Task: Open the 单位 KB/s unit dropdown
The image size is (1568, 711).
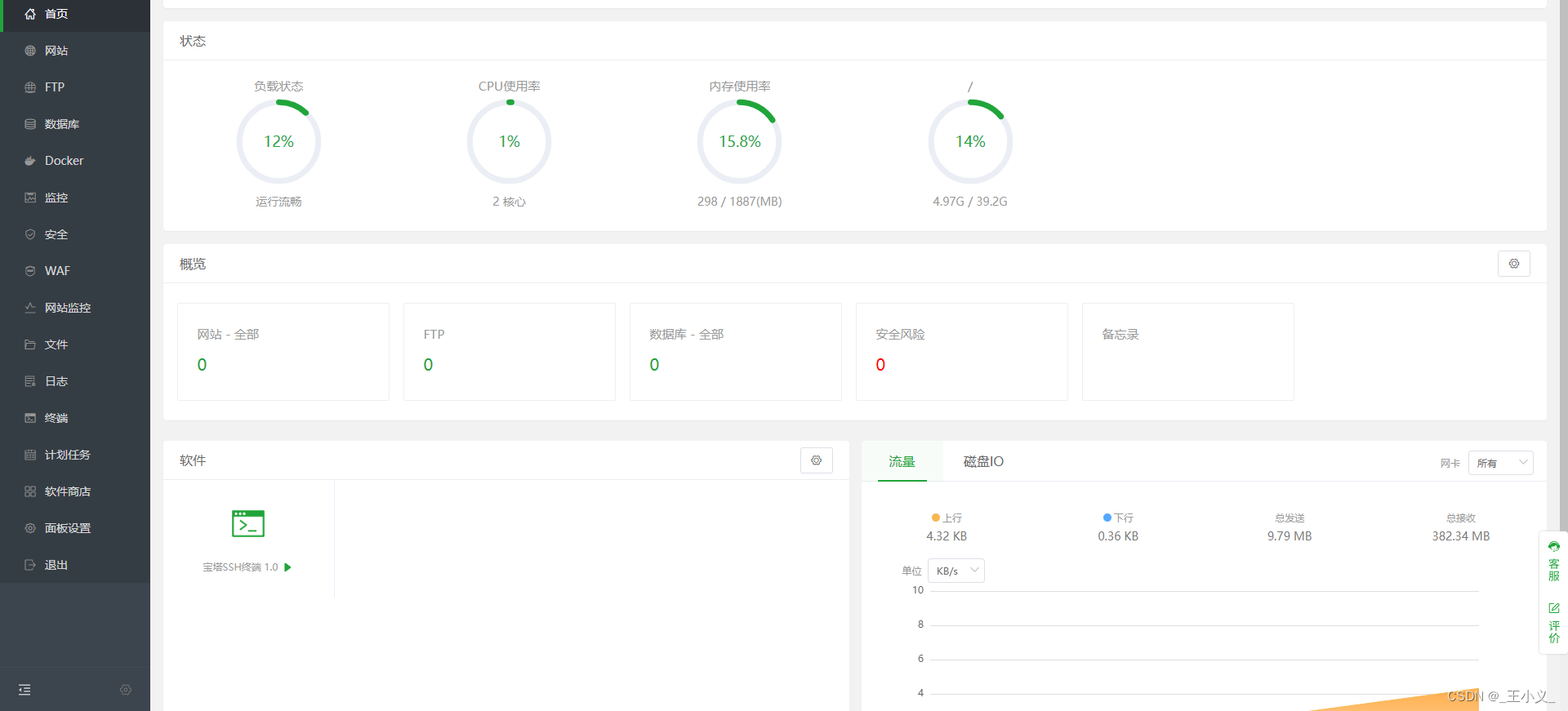Action: [x=956, y=571]
